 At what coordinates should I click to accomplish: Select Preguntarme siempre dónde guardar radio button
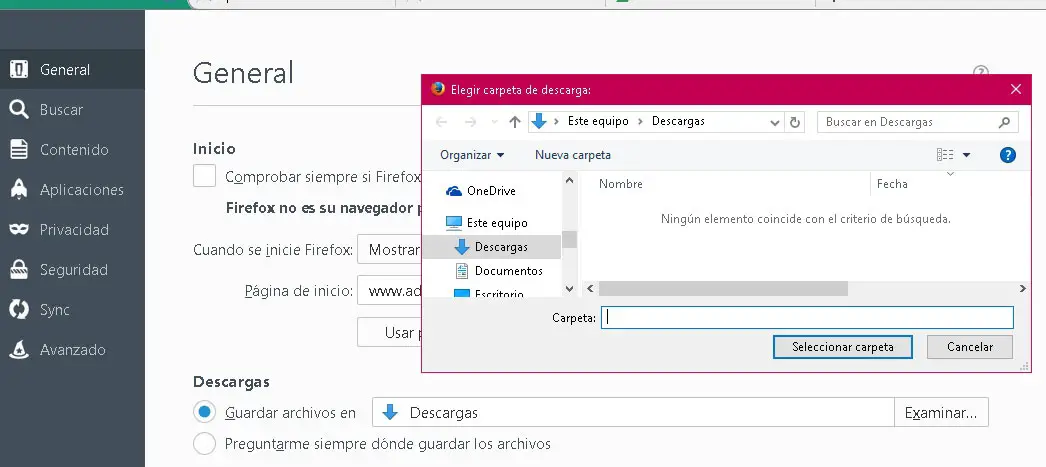[204, 444]
